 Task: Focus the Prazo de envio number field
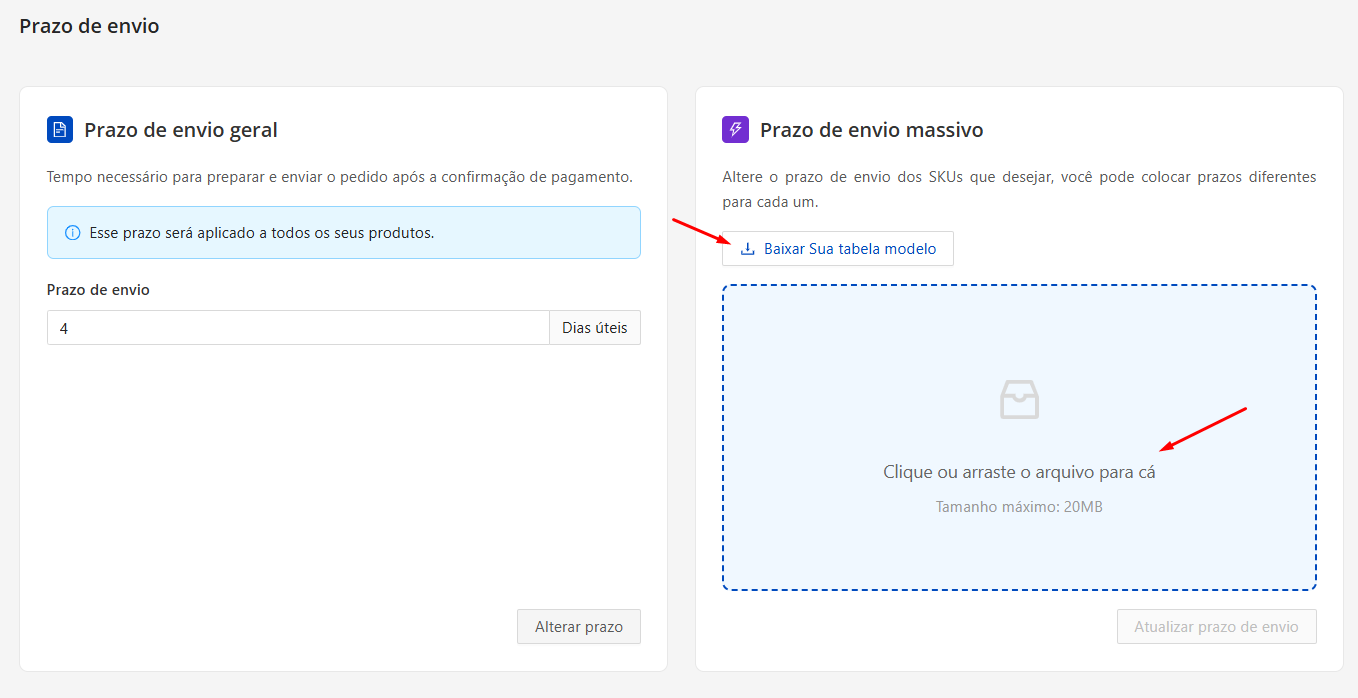tap(298, 328)
